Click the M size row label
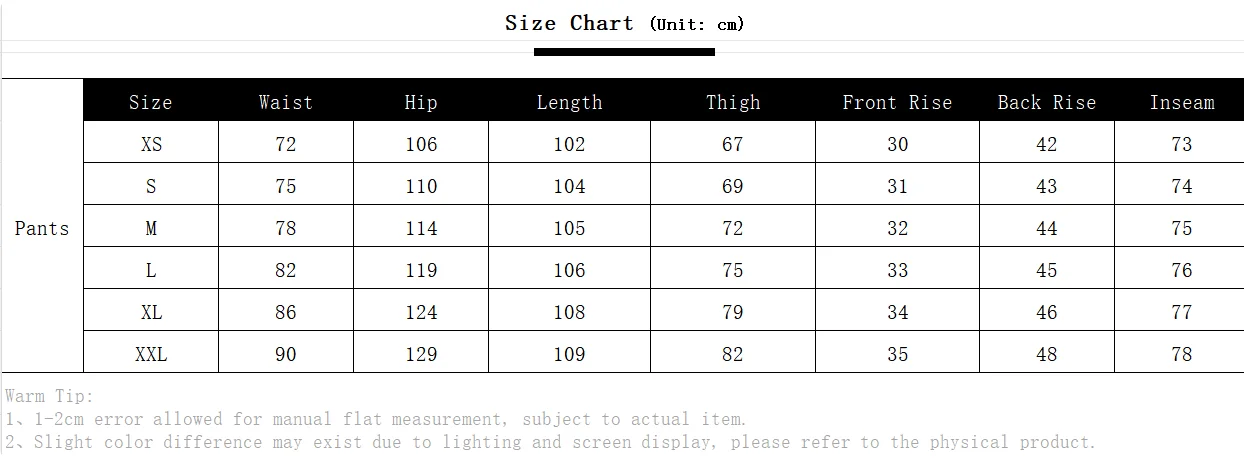This screenshot has height=459, width=1244. [151, 228]
